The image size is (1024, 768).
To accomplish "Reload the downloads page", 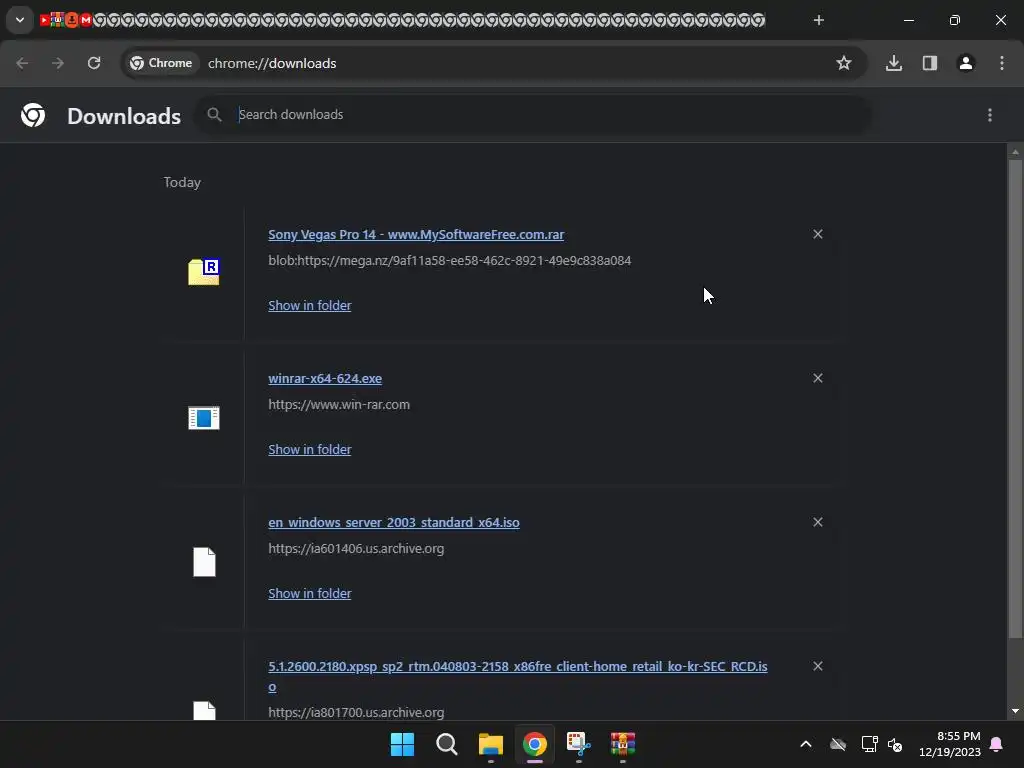I will click(x=94, y=63).
